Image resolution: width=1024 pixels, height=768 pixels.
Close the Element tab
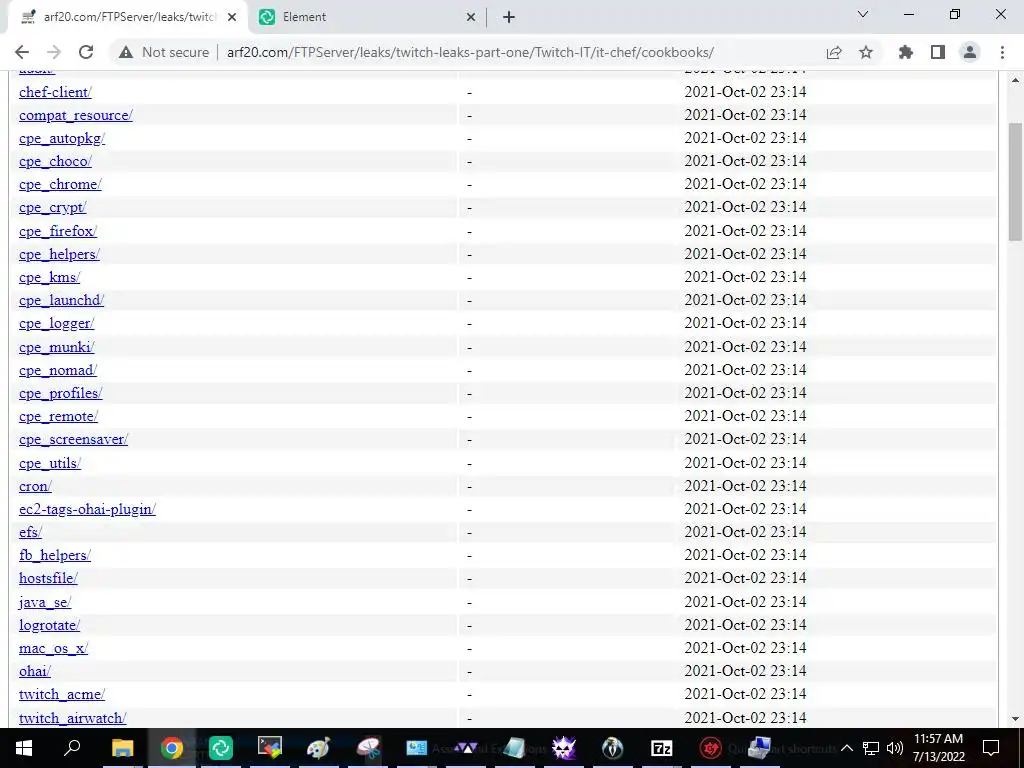point(471,17)
